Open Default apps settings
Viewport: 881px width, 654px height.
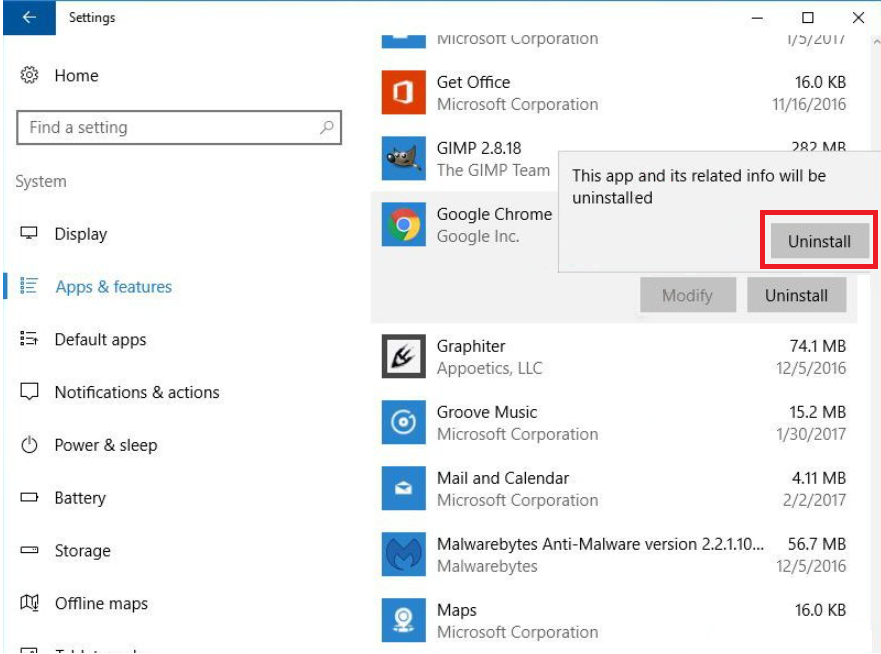(x=100, y=340)
